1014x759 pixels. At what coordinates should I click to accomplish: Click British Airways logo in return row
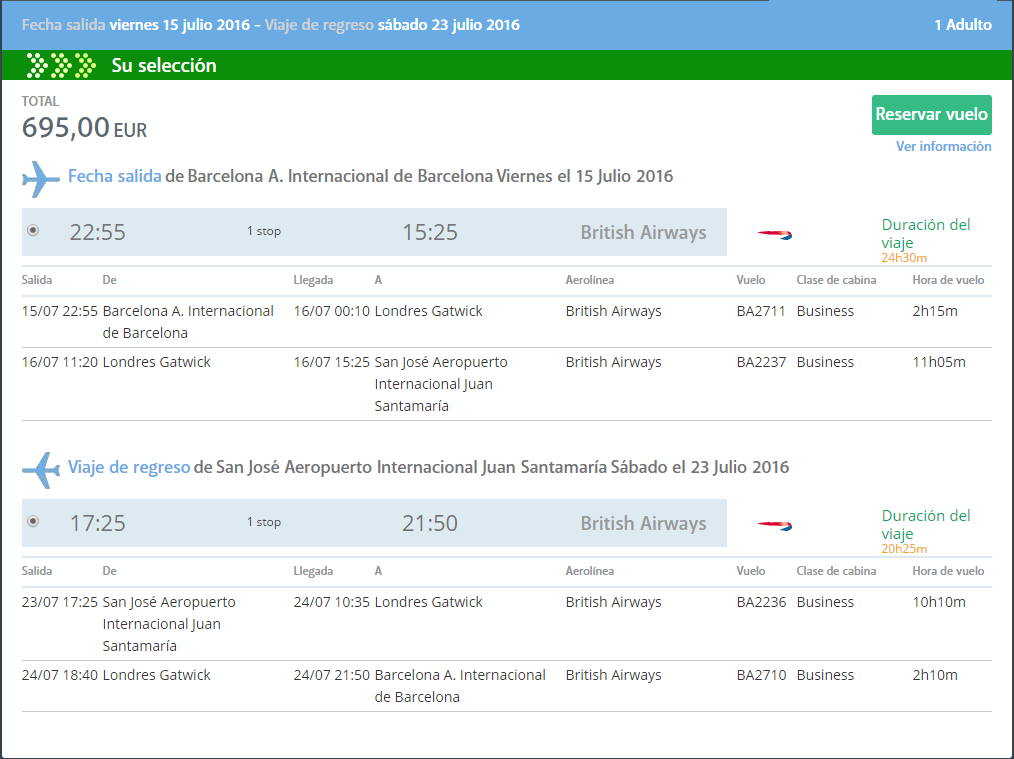pos(775,525)
